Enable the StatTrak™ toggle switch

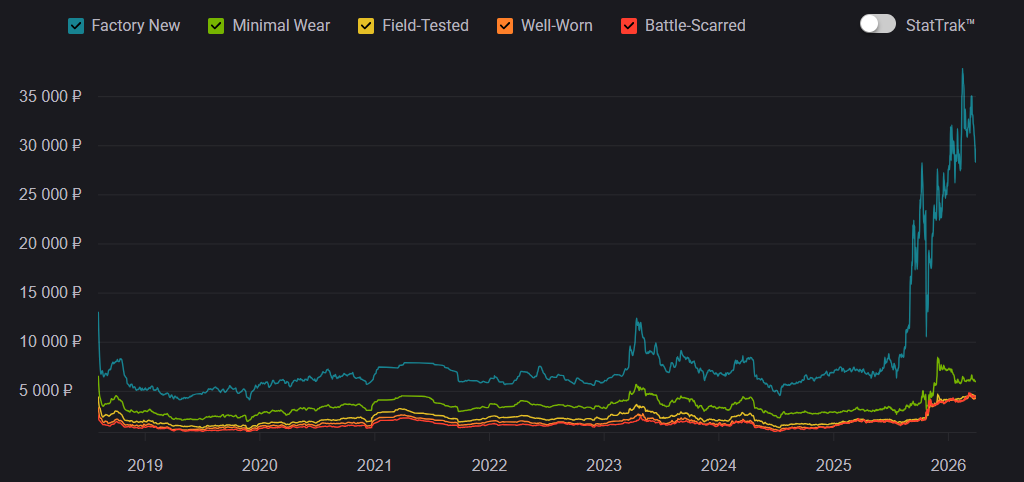coord(878,24)
